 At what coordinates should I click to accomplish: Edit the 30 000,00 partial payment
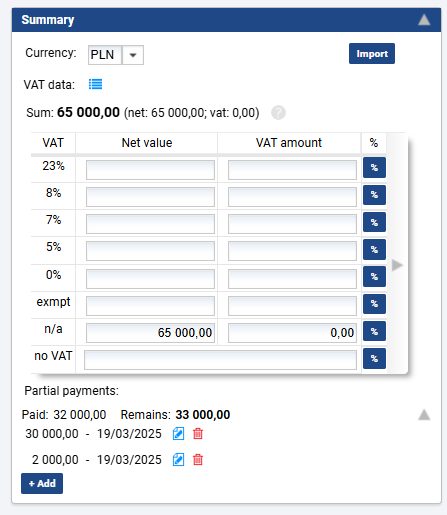[178, 434]
